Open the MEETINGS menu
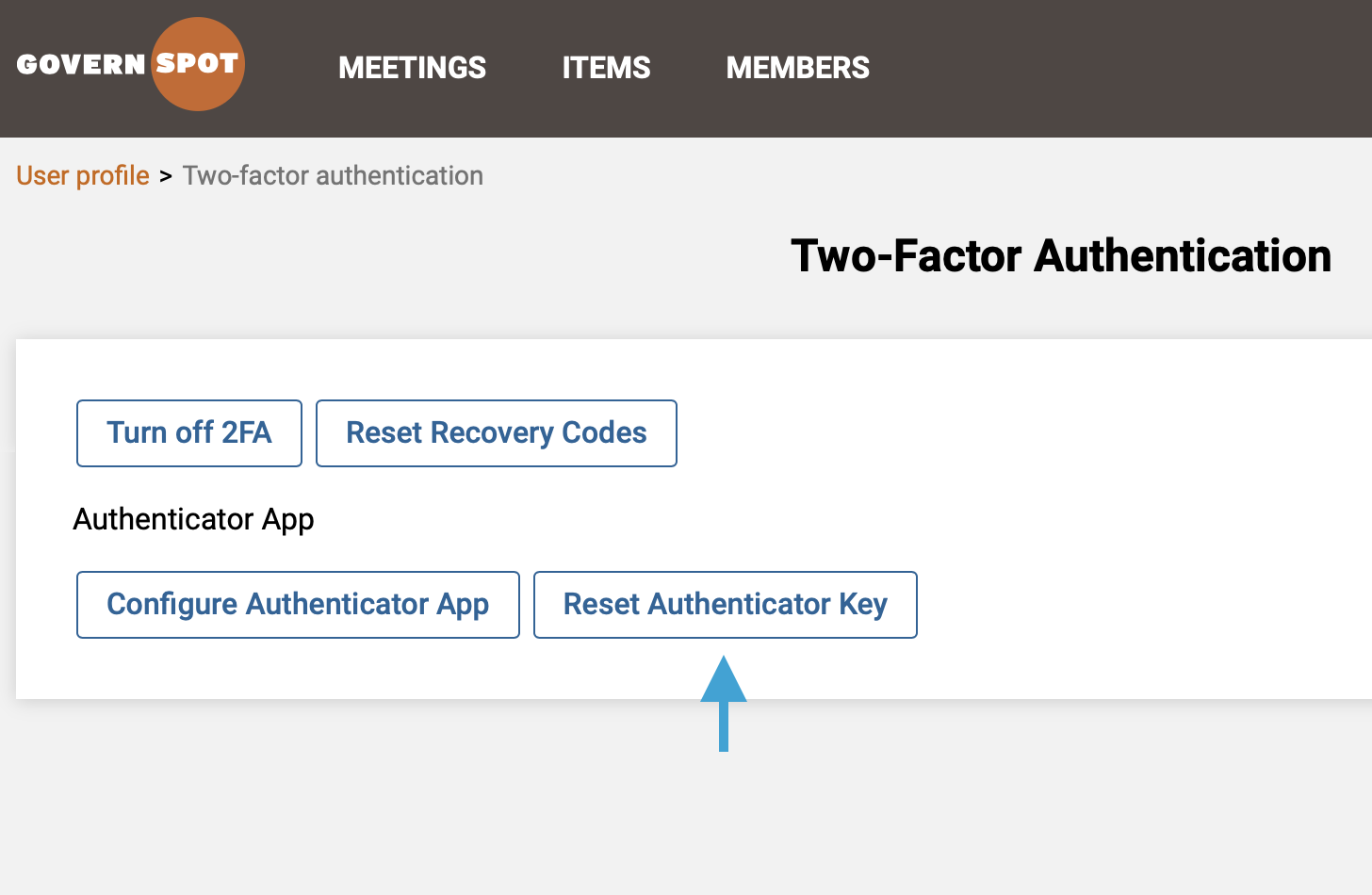Image resolution: width=1372 pixels, height=895 pixels. [x=412, y=67]
